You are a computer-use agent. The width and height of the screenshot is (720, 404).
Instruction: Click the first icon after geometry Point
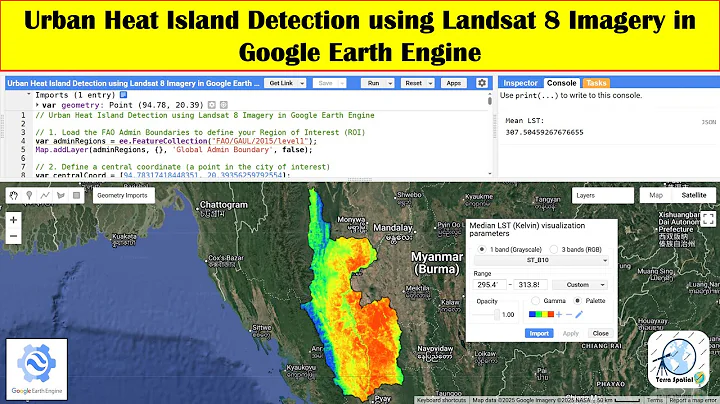tap(212, 105)
